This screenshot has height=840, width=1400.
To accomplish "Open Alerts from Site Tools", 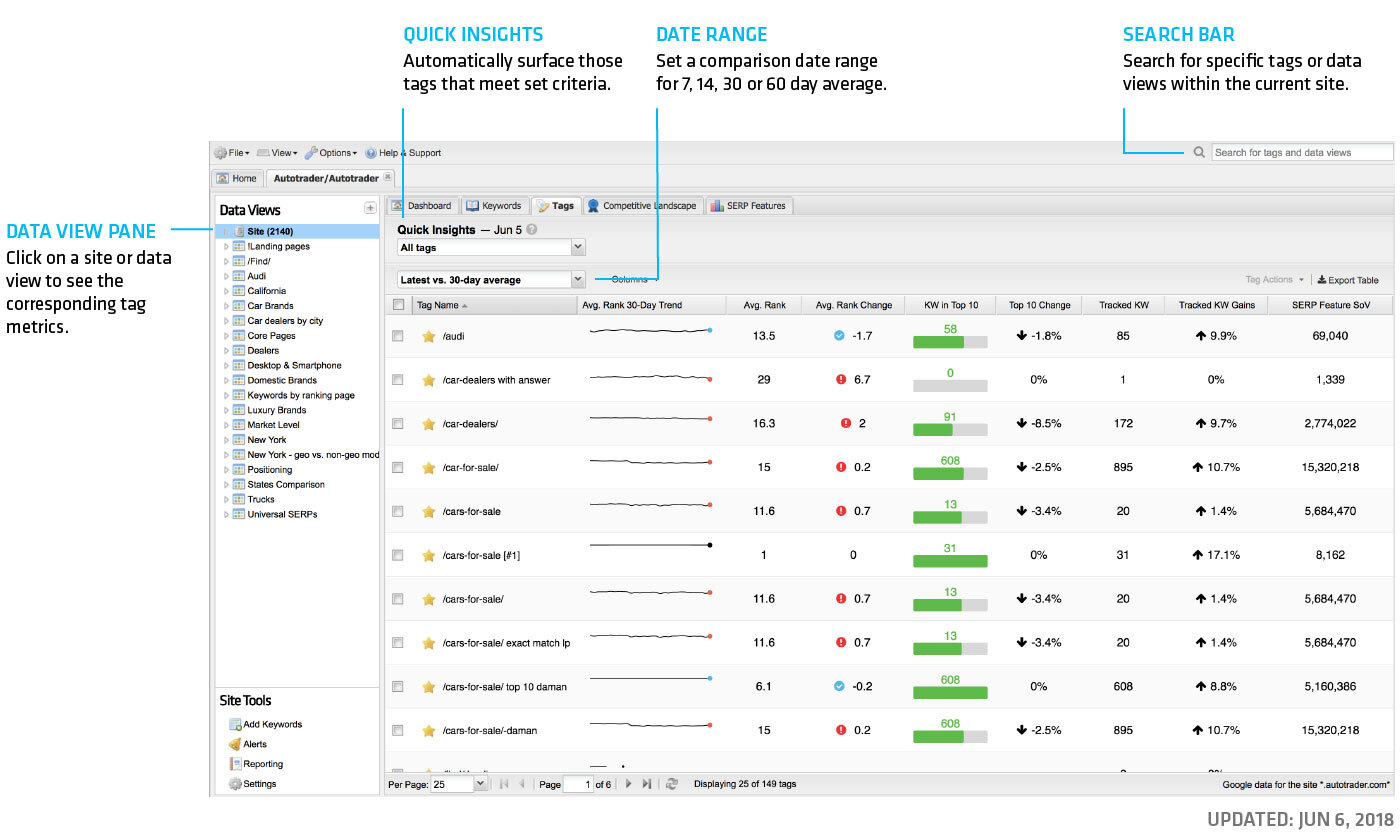I will point(254,744).
